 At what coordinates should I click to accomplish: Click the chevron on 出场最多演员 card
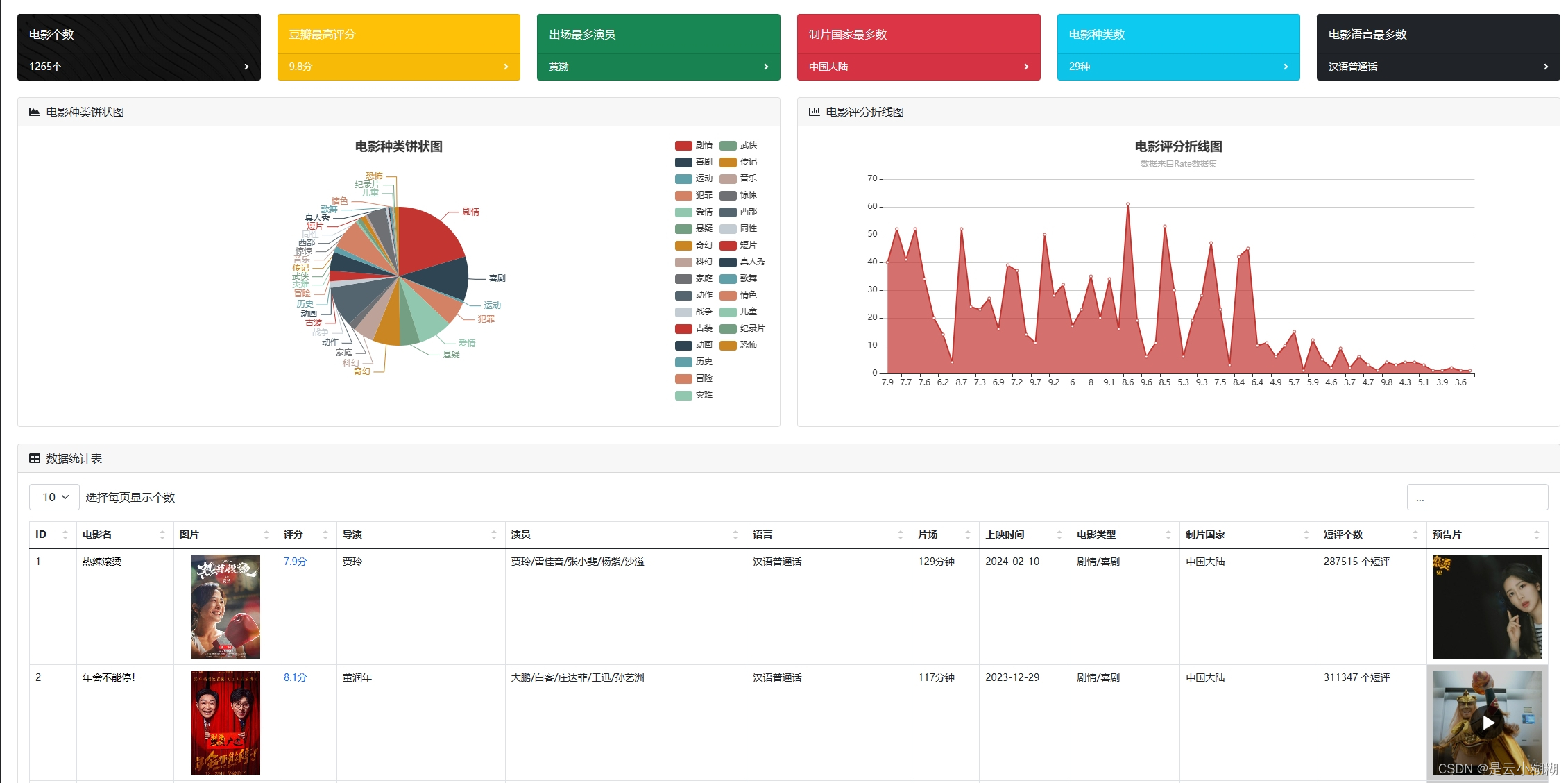(x=766, y=67)
